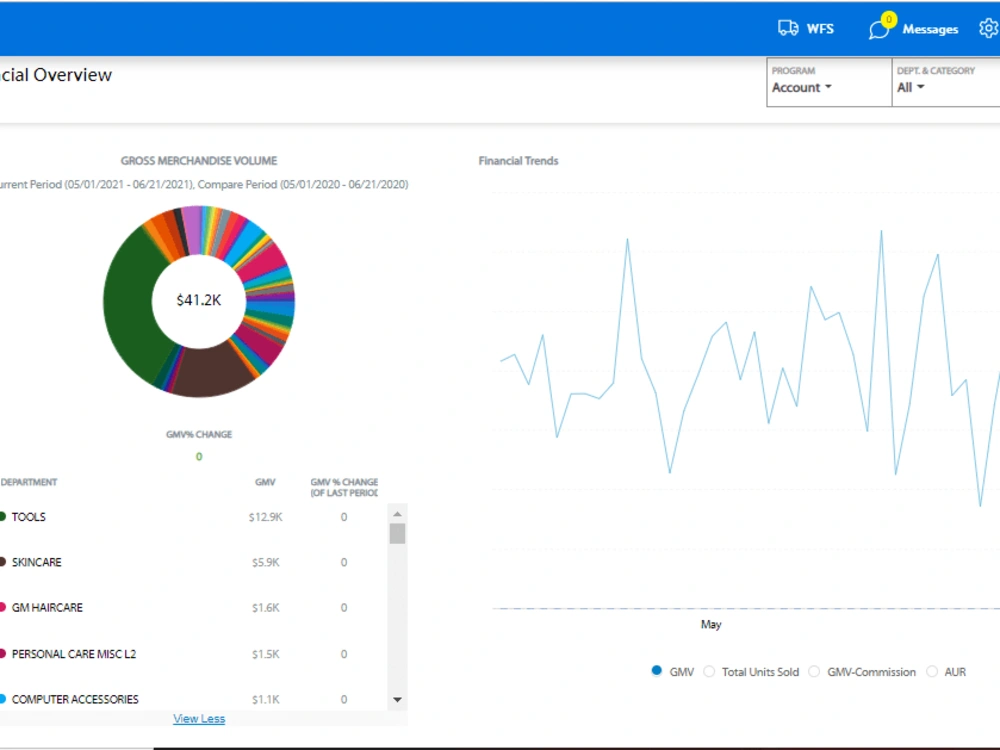Click GMV% CHANGE label under donut

[199, 434]
